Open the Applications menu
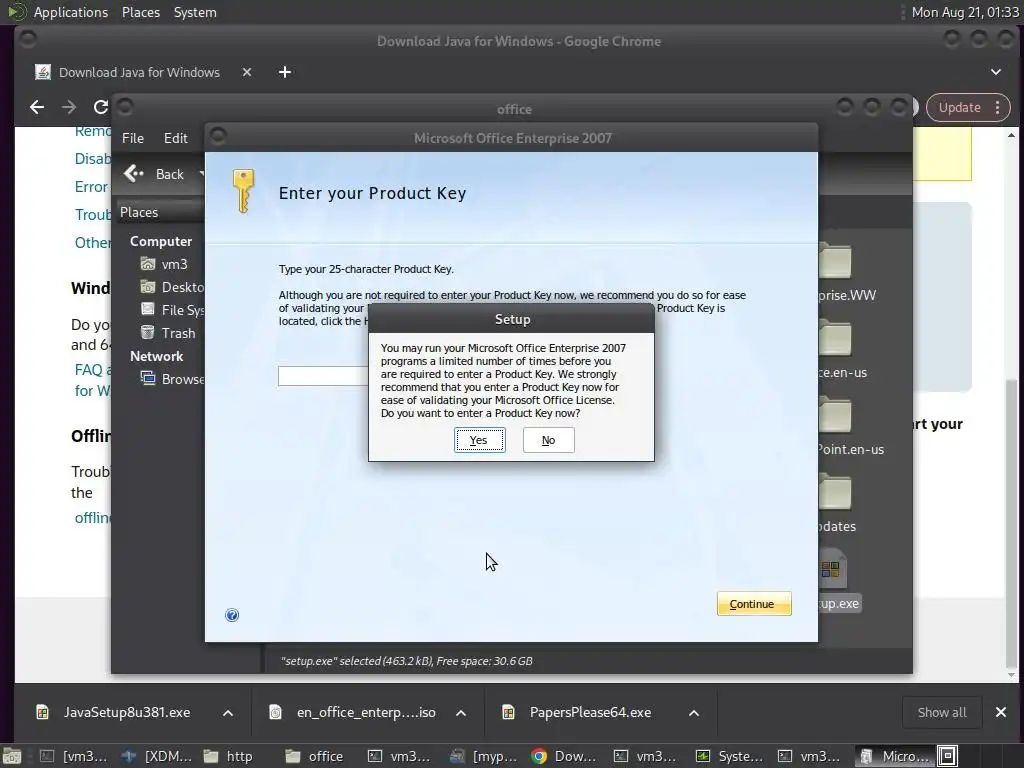The height and width of the screenshot is (768, 1024). coord(71,12)
